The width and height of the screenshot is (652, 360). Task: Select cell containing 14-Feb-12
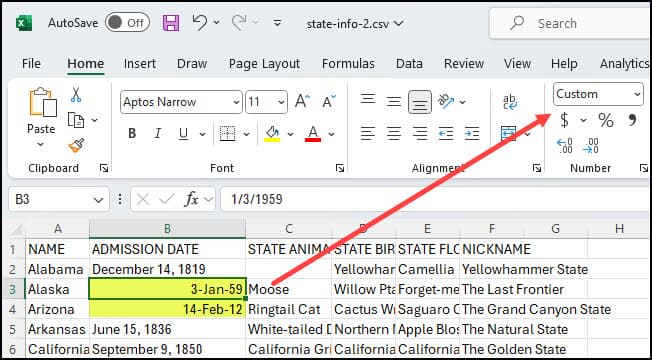[167, 309]
